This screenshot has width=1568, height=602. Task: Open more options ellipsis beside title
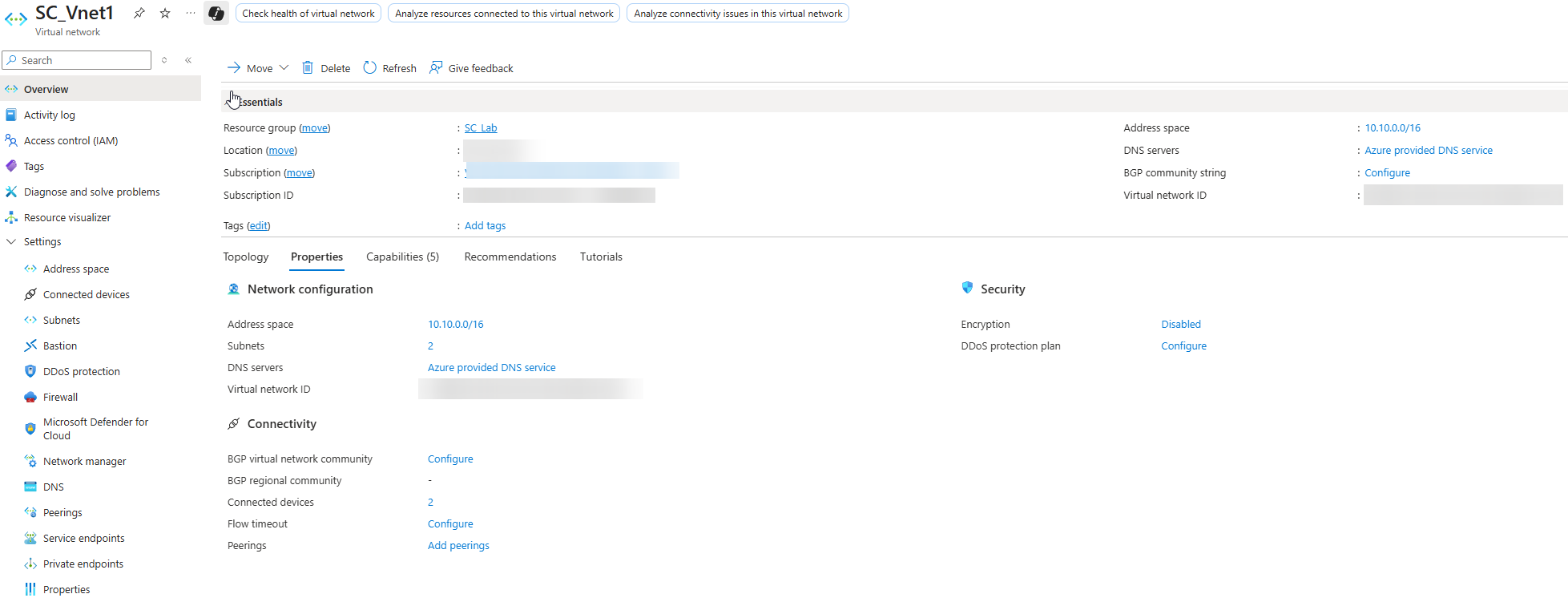[x=190, y=14]
